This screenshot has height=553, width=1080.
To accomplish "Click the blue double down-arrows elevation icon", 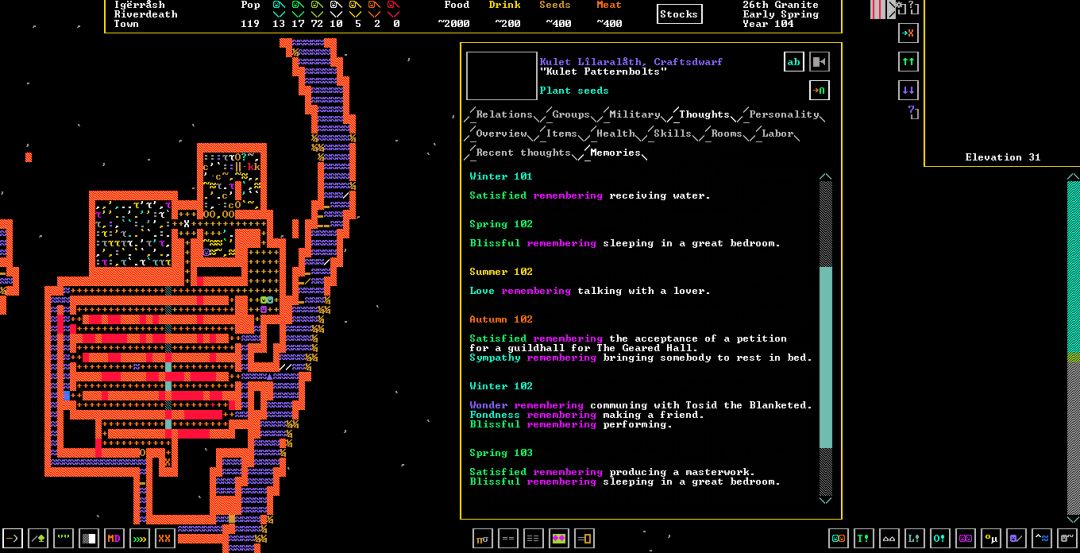I will click(x=908, y=90).
